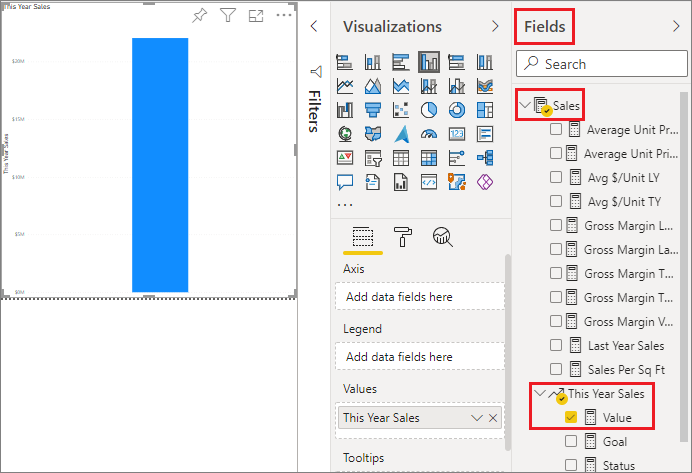Open This Year Sales value dropdown
Viewport: 692px width, 473px height.
pyautogui.click(x=477, y=418)
